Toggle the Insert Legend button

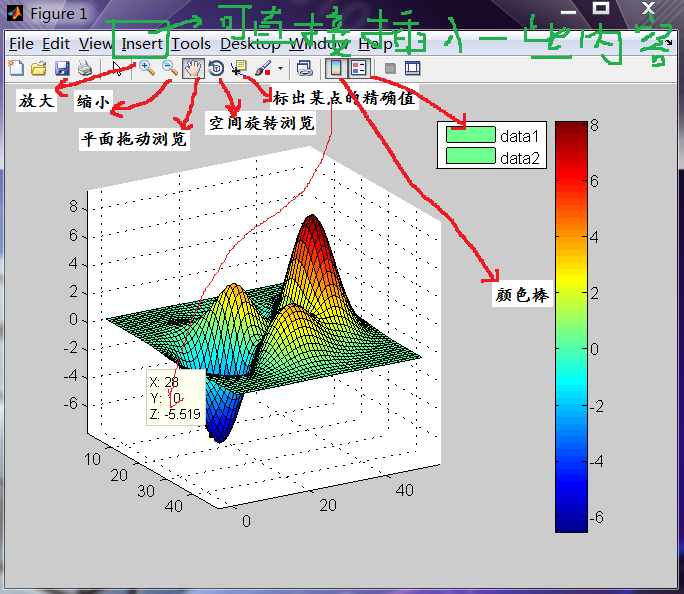coord(359,68)
